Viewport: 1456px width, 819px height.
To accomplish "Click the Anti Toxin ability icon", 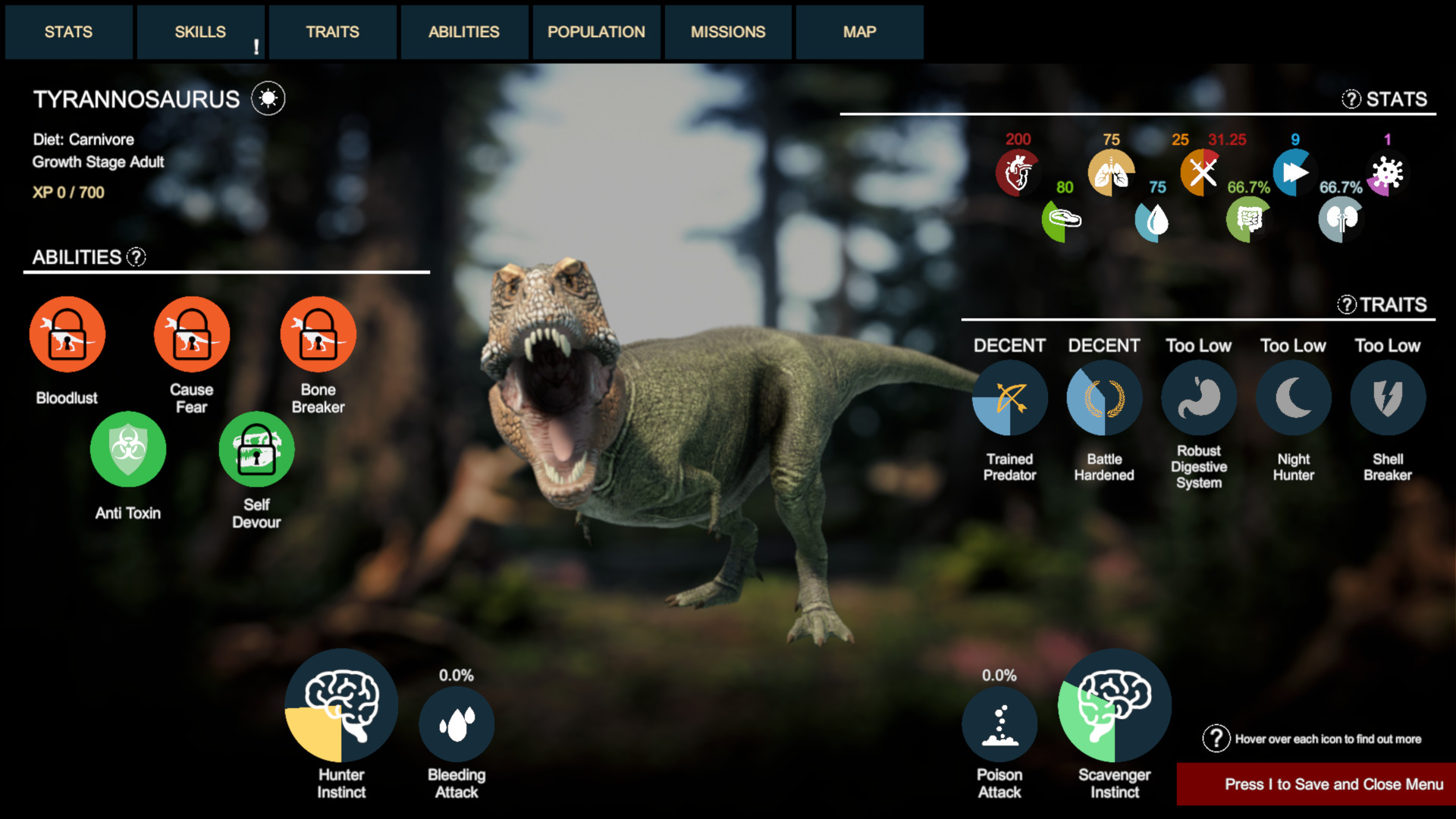I will [127, 449].
